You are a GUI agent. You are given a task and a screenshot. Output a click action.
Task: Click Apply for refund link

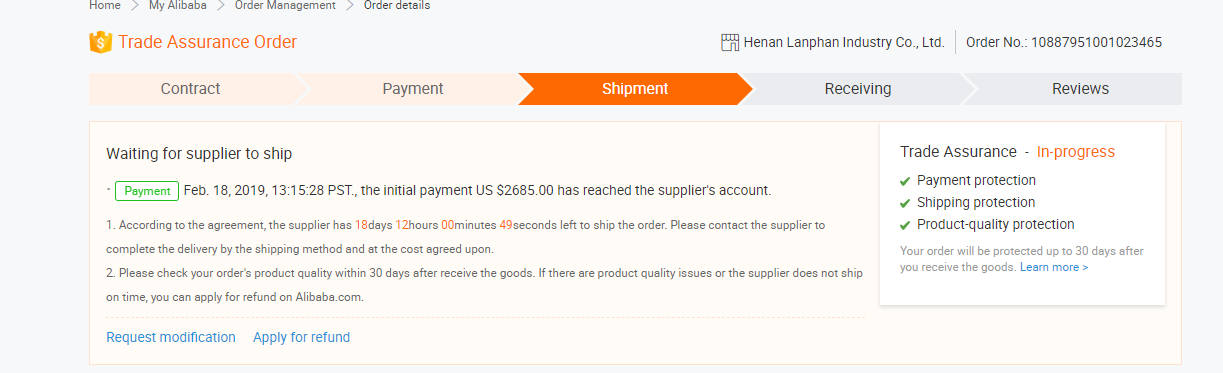pyautogui.click(x=301, y=337)
